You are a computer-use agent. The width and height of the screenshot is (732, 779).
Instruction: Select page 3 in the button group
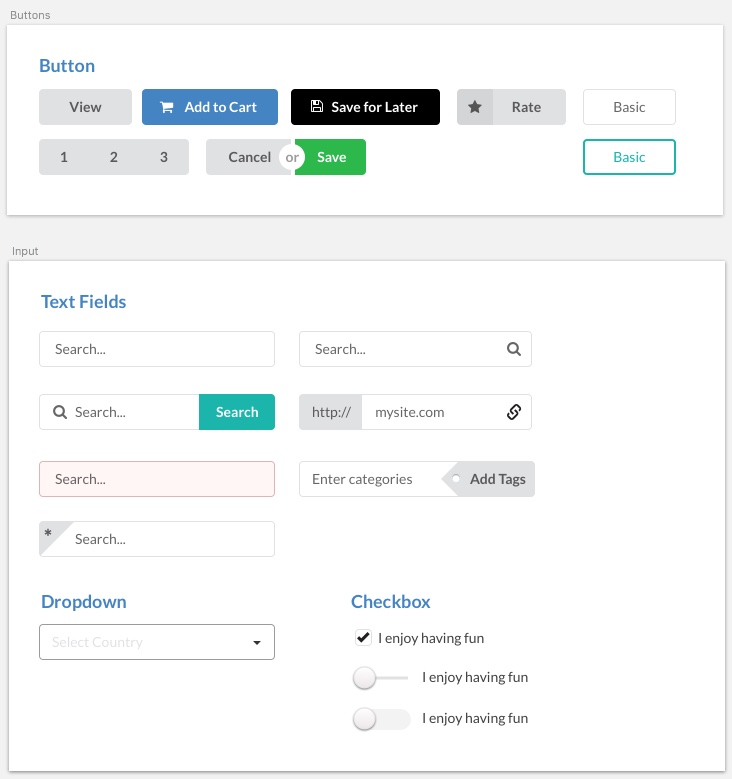pos(164,157)
